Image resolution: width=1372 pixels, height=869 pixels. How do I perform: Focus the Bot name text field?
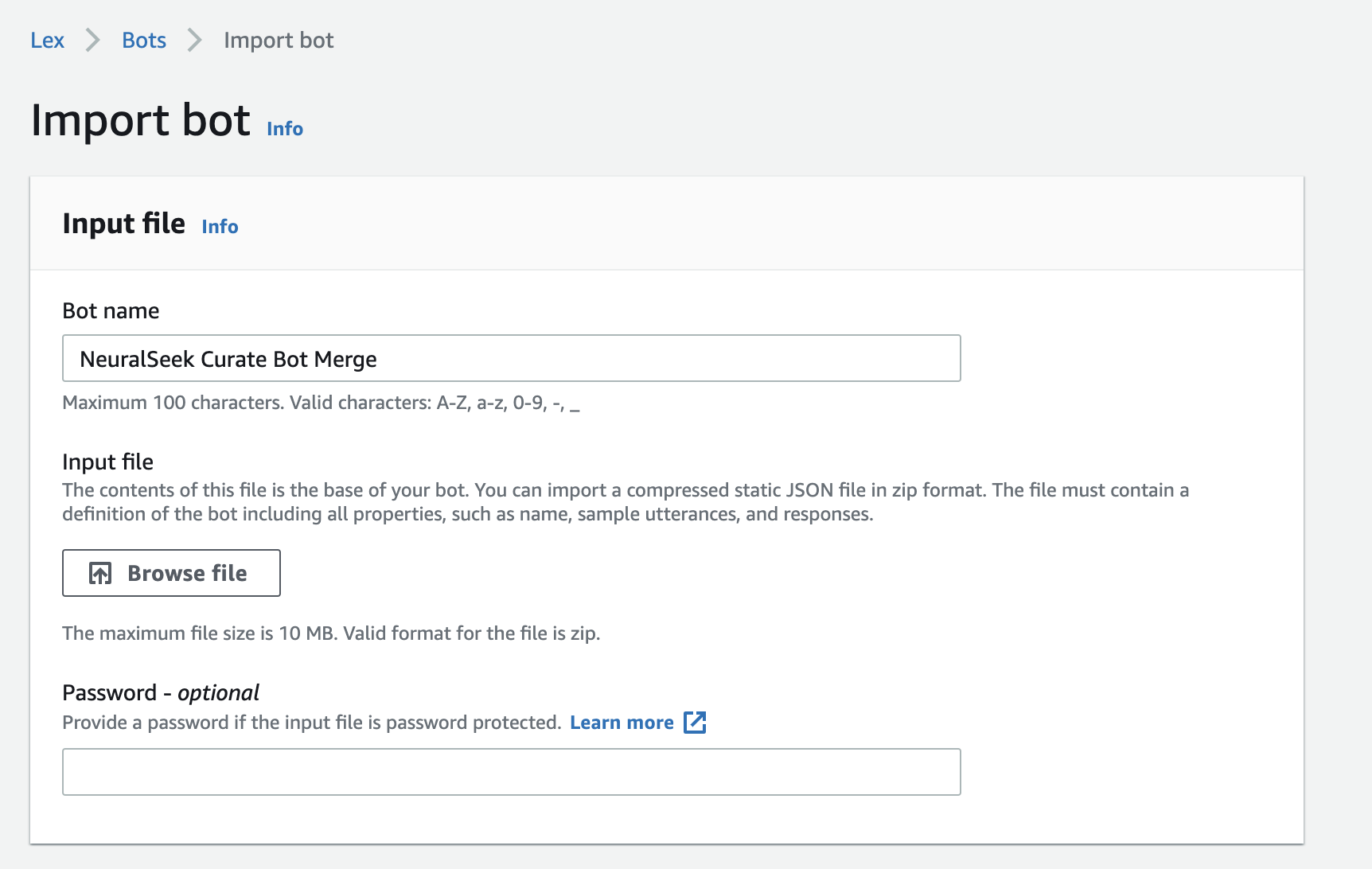512,358
